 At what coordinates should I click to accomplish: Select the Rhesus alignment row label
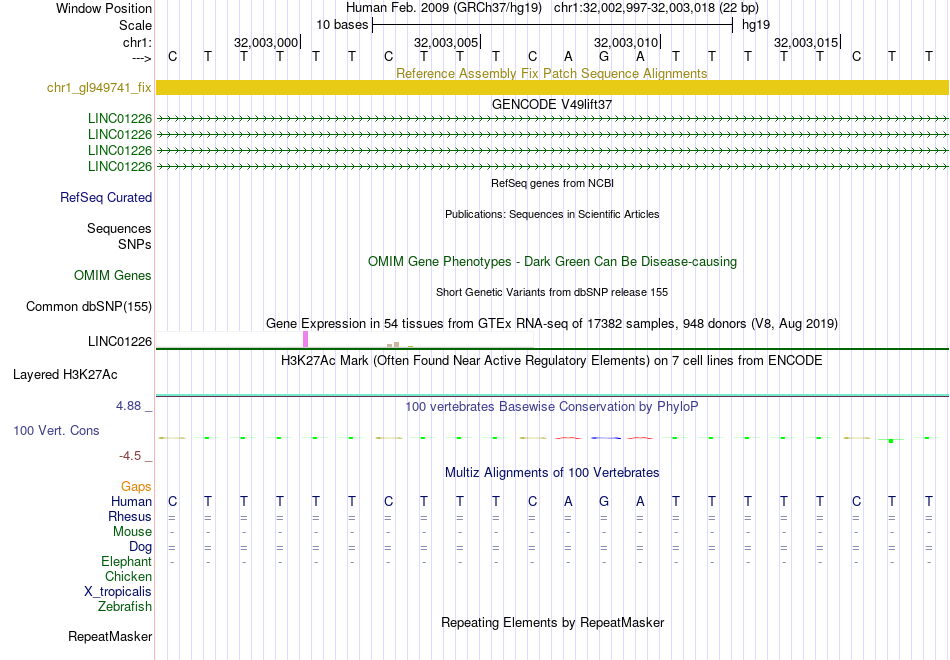coord(130,516)
